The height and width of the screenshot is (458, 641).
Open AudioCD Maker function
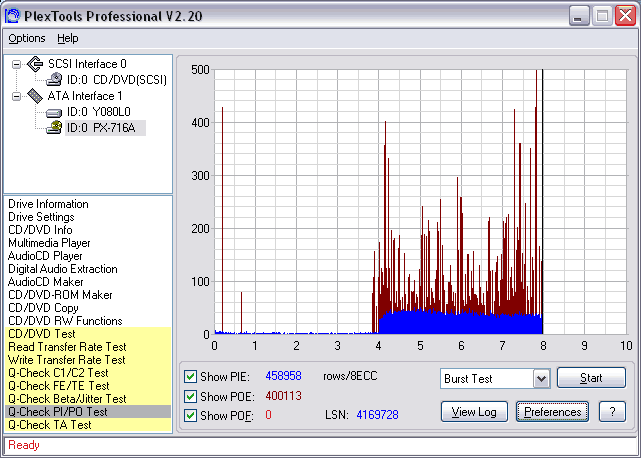point(45,282)
